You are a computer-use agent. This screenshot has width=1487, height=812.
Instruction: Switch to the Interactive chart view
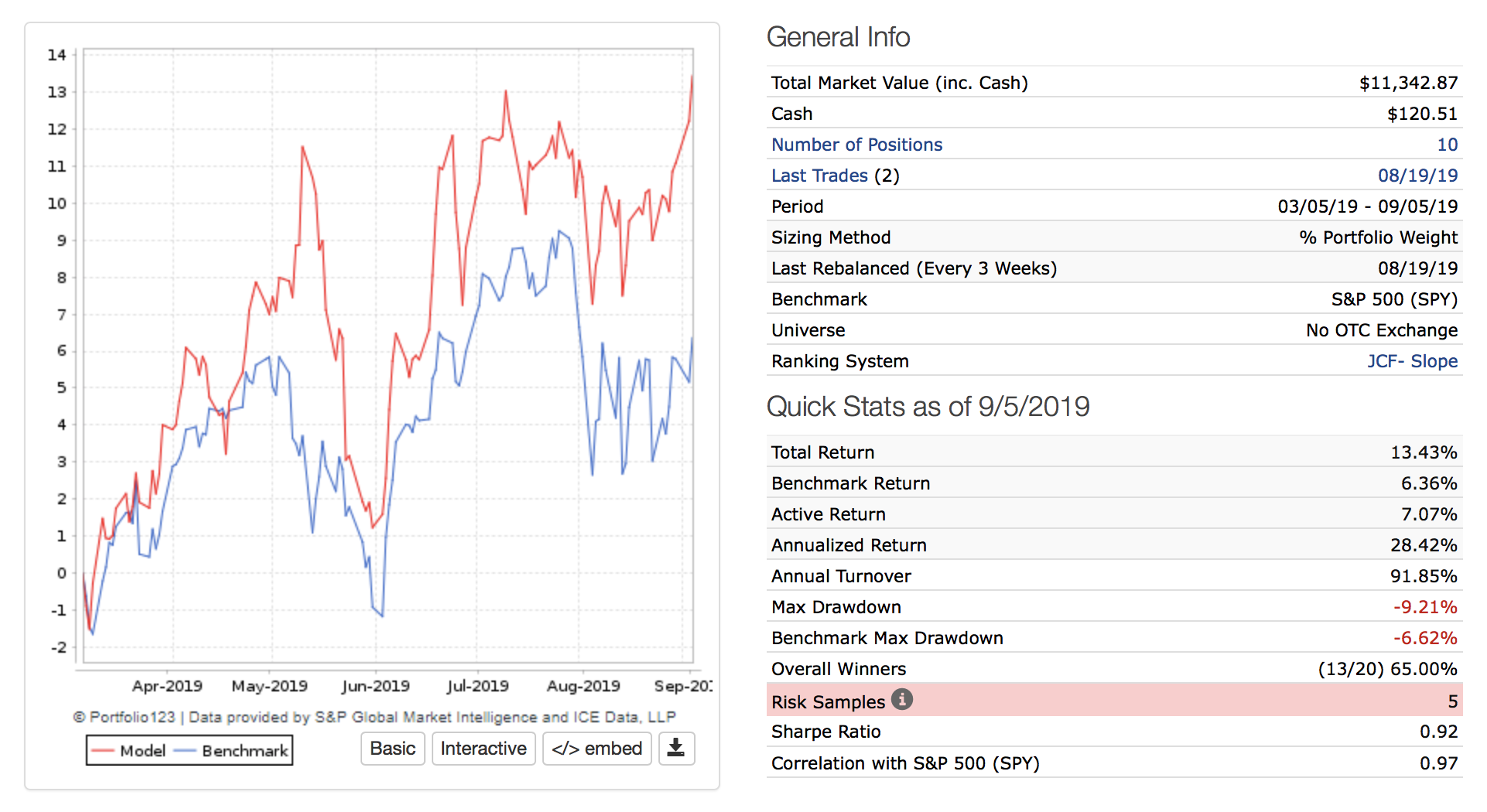click(483, 749)
